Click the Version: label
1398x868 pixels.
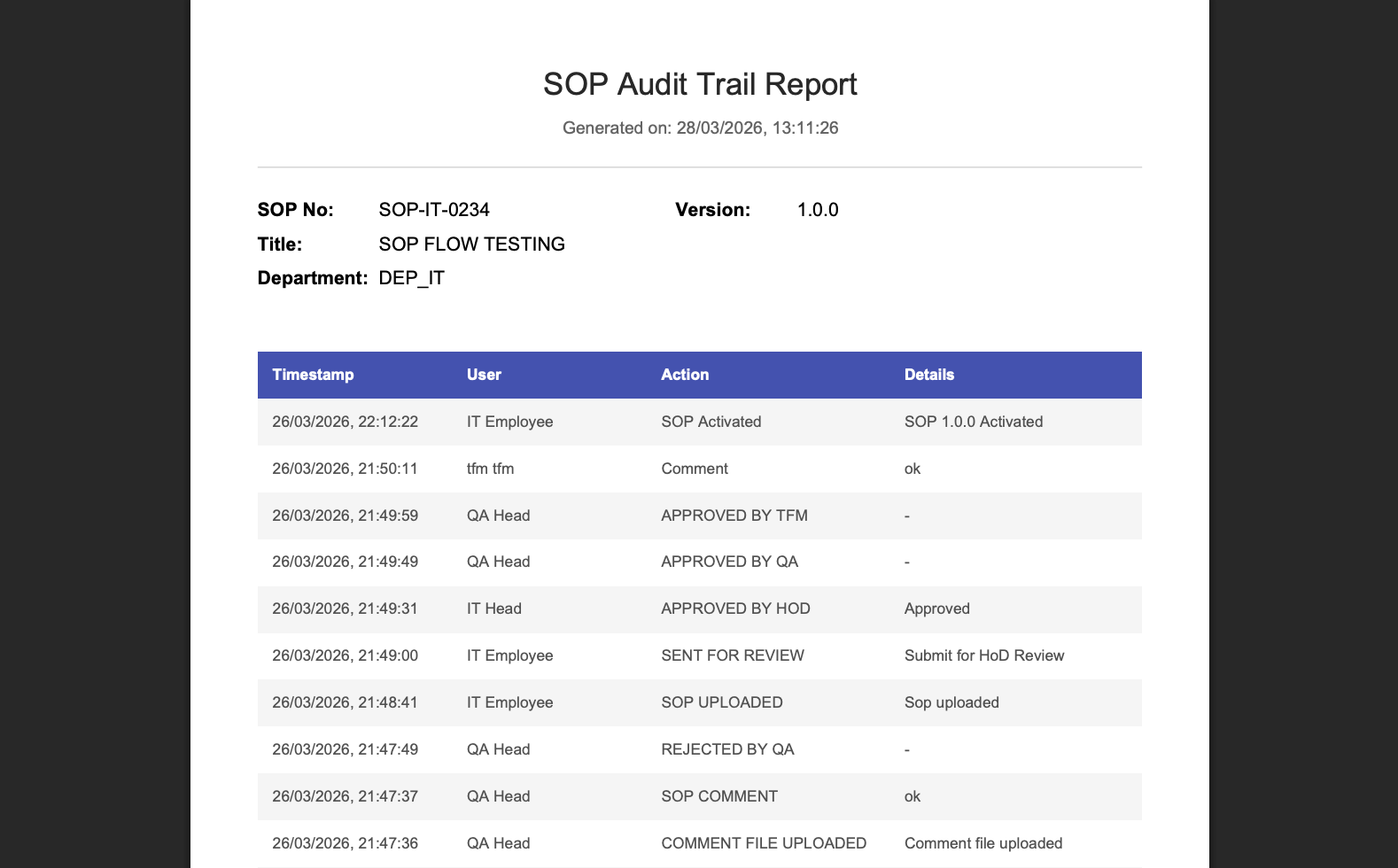[x=712, y=210]
